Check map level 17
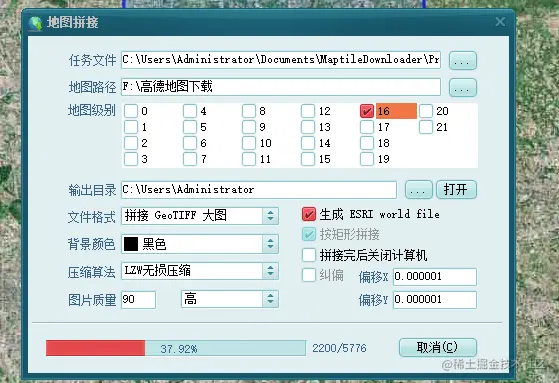559x383 pixels. [x=367, y=127]
